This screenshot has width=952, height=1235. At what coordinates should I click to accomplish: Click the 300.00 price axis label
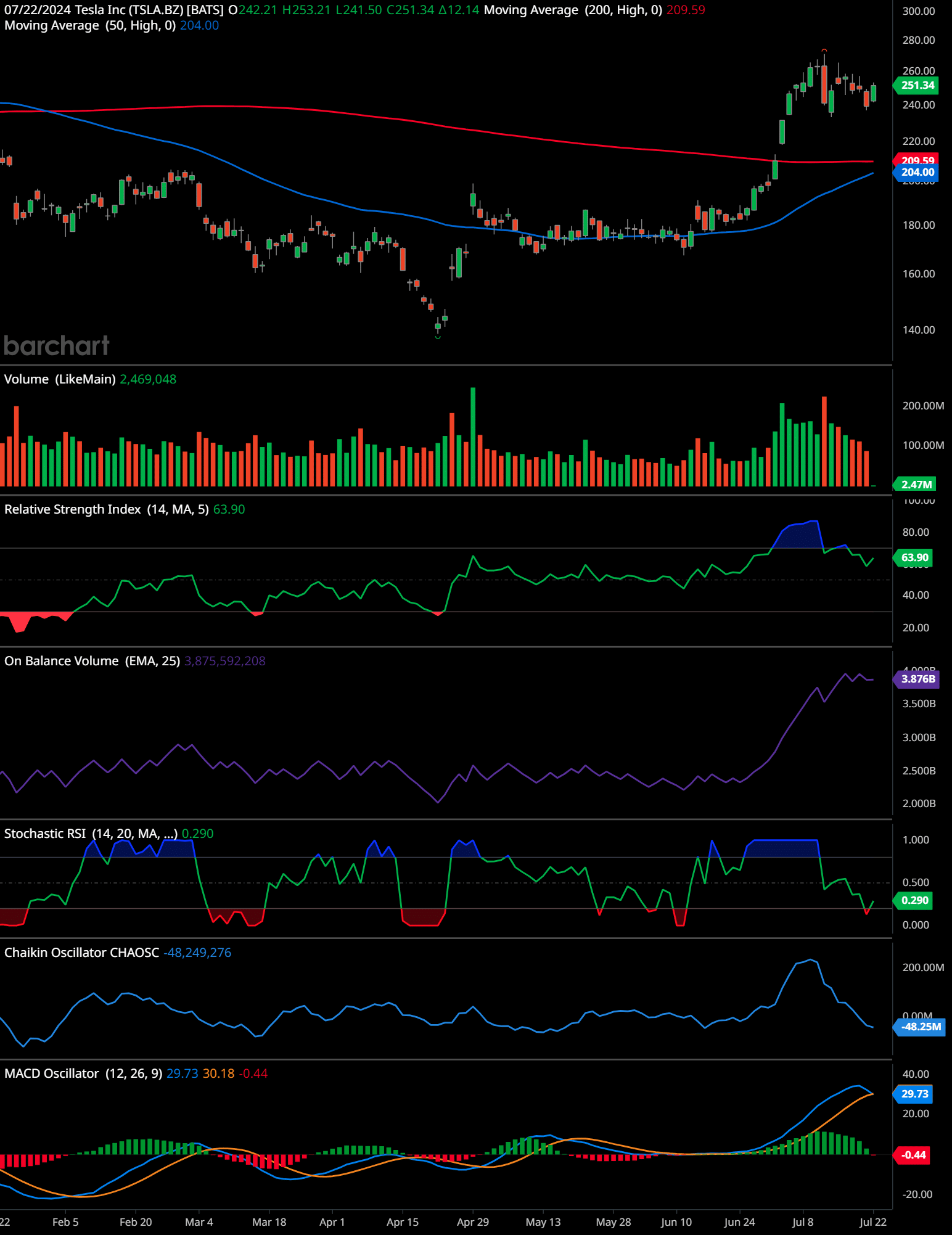[x=919, y=11]
